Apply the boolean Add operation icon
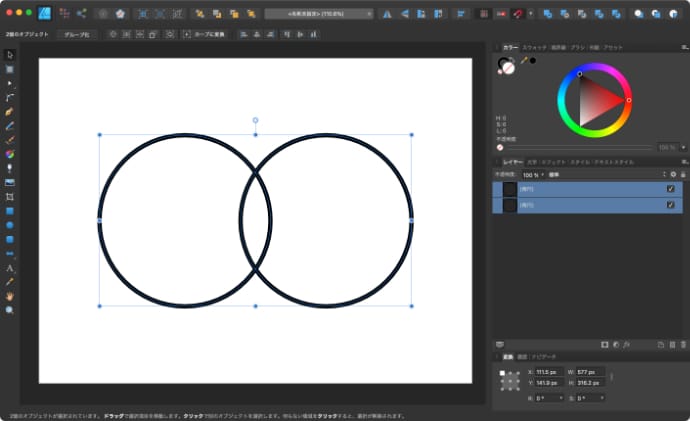 pyautogui.click(x=547, y=14)
